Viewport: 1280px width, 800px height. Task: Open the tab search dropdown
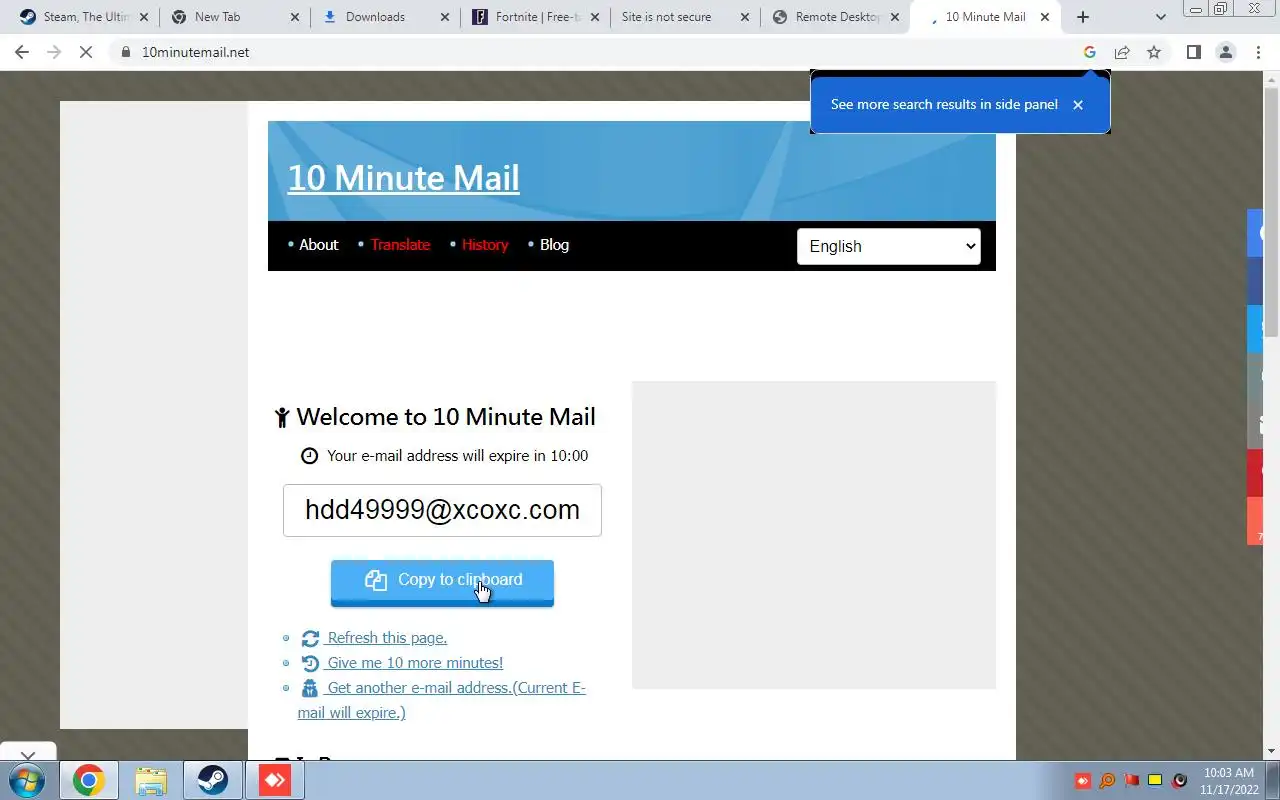(1160, 17)
